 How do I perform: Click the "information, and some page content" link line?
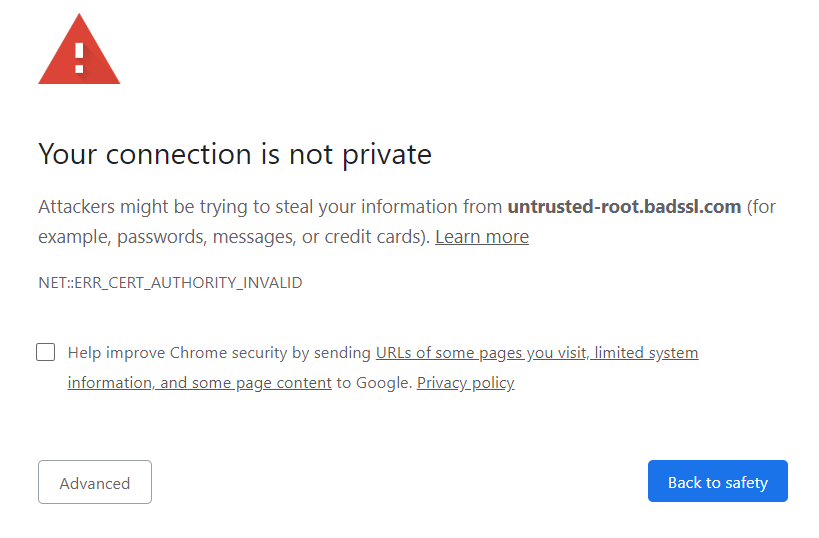pyautogui.click(x=199, y=383)
